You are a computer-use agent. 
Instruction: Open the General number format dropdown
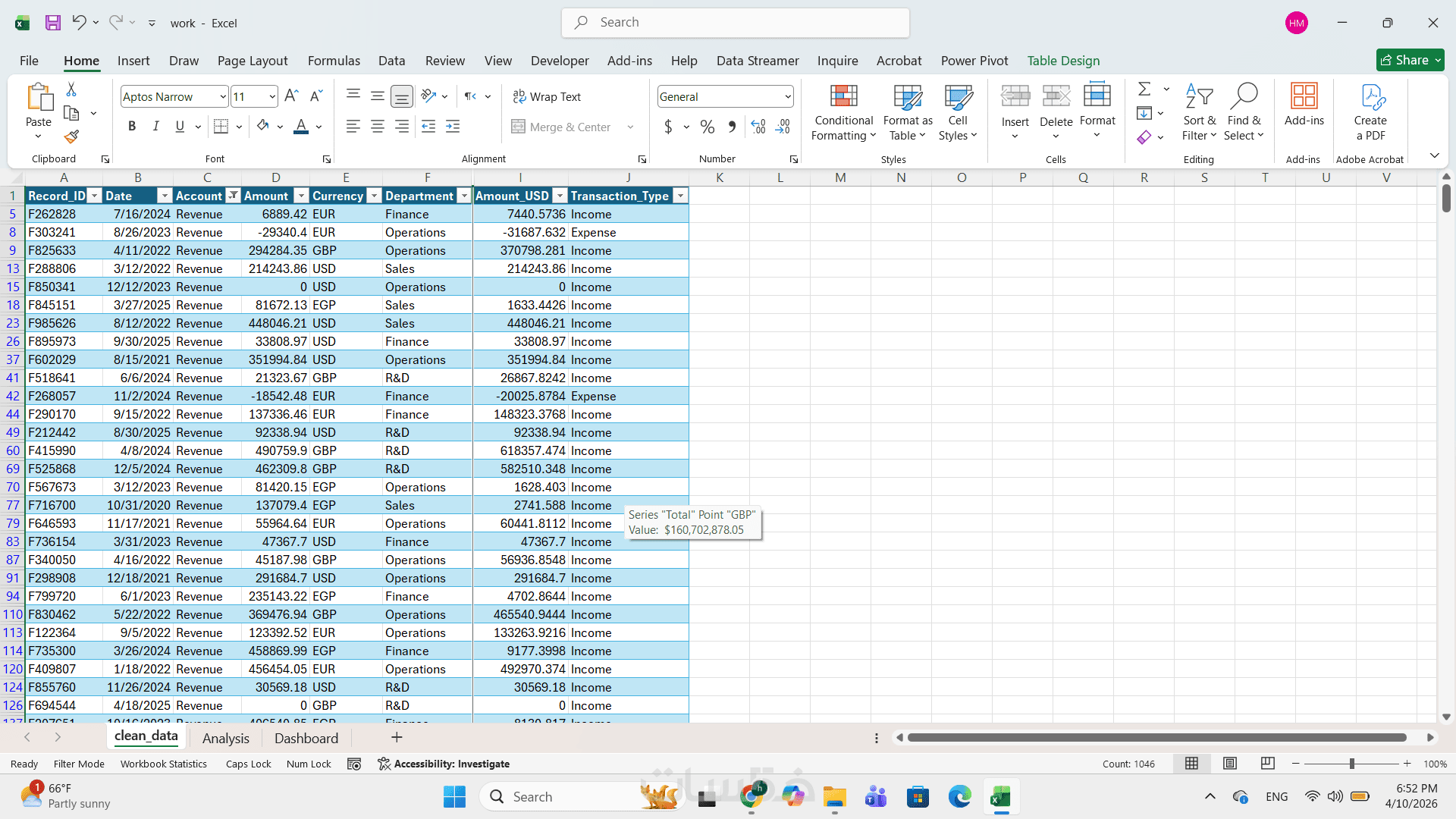[787, 96]
